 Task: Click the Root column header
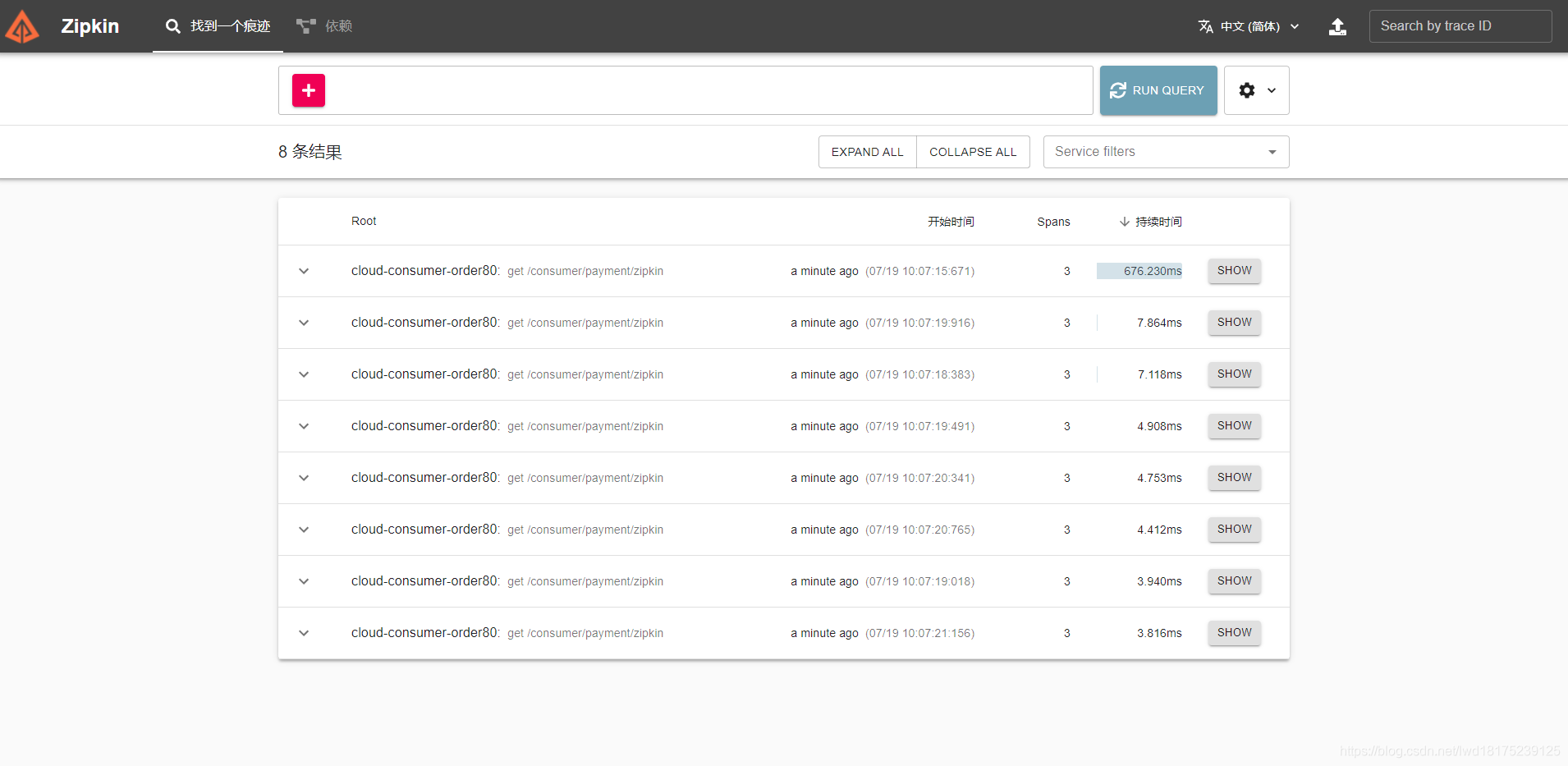364,221
